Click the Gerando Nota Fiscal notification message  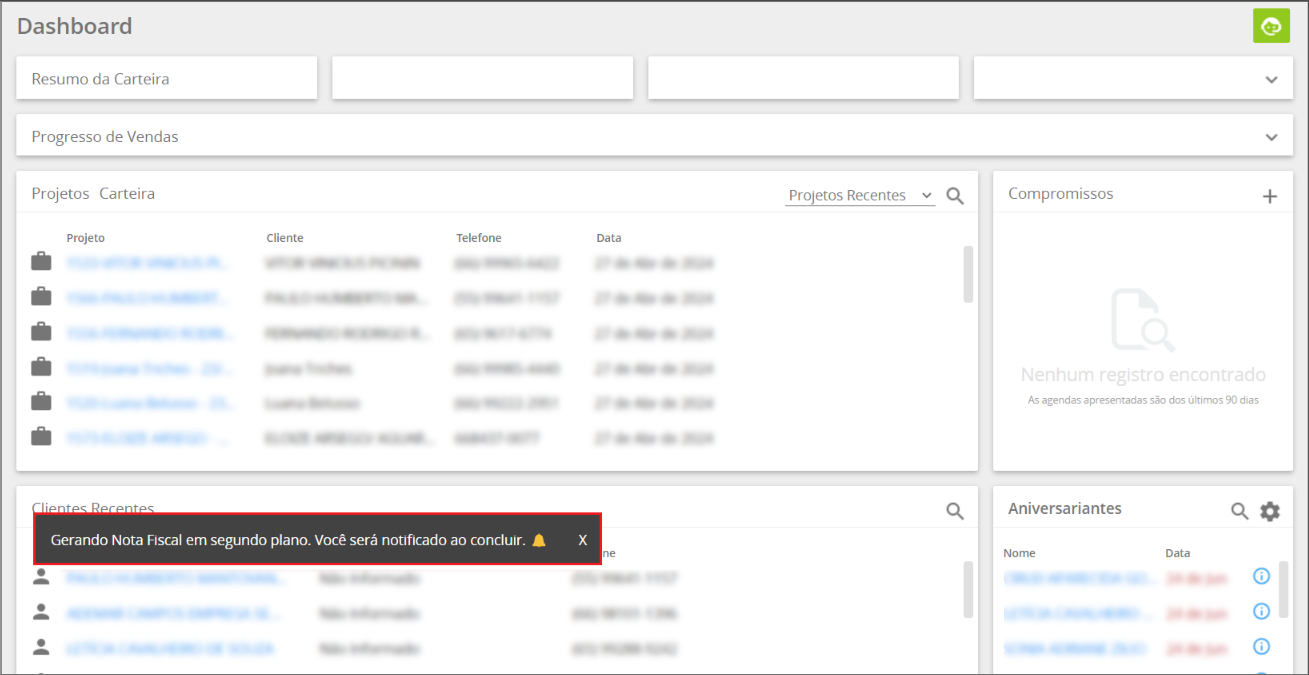(288, 540)
